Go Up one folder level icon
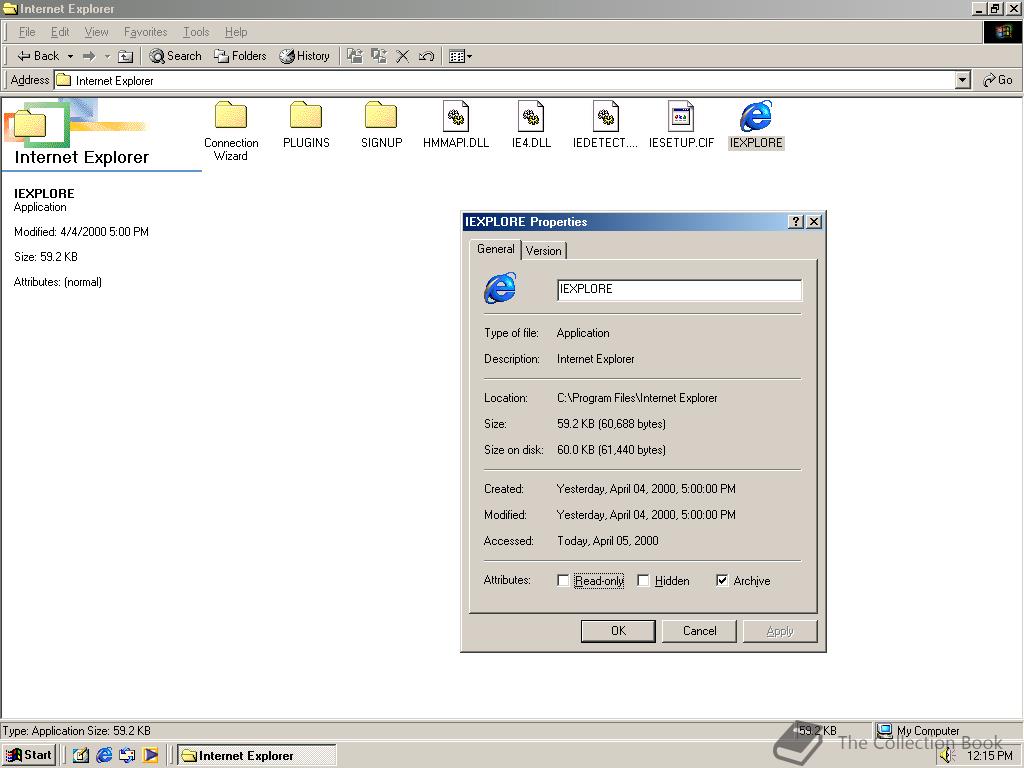Screen dimensions: 1024x768 (125, 56)
